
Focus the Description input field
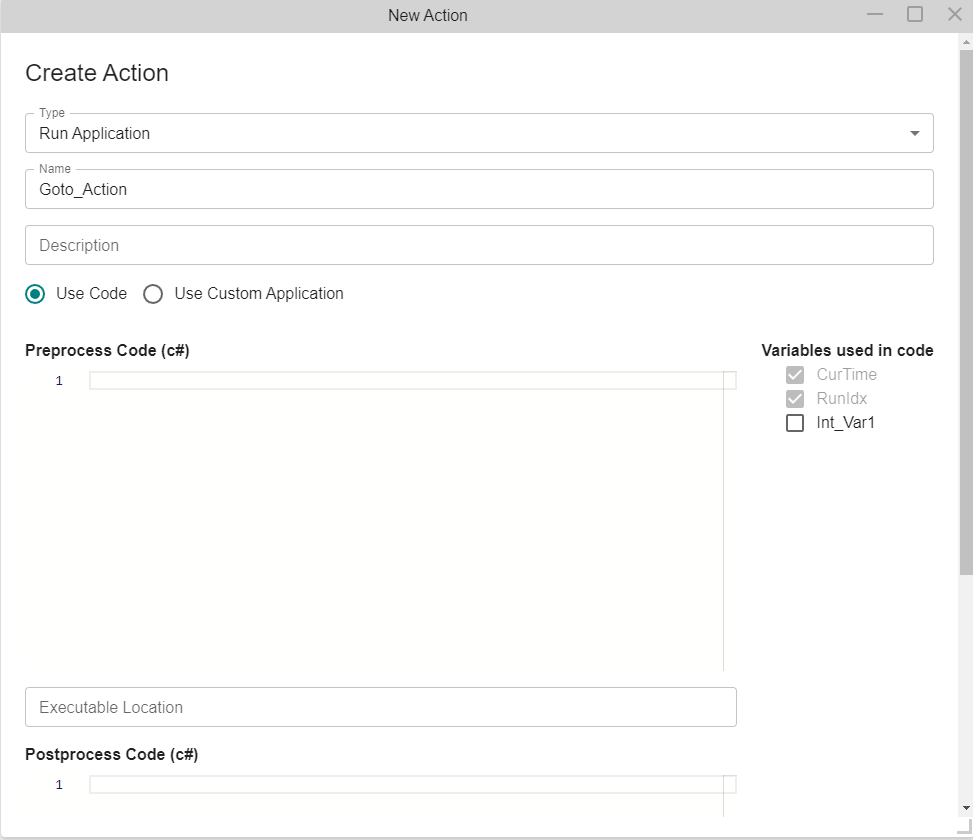tap(479, 245)
